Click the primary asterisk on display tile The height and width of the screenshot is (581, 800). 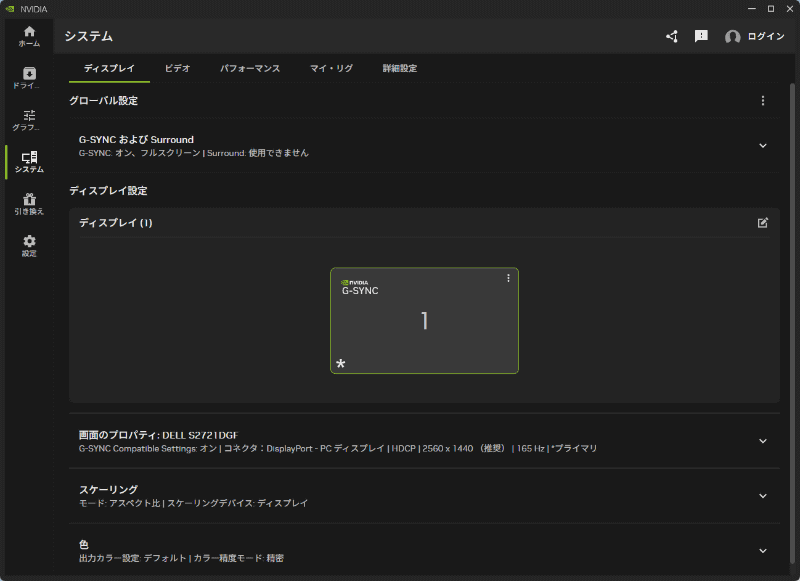click(341, 364)
